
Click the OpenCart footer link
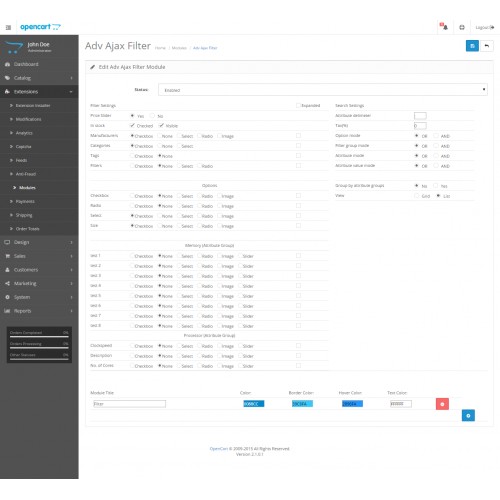219,449
